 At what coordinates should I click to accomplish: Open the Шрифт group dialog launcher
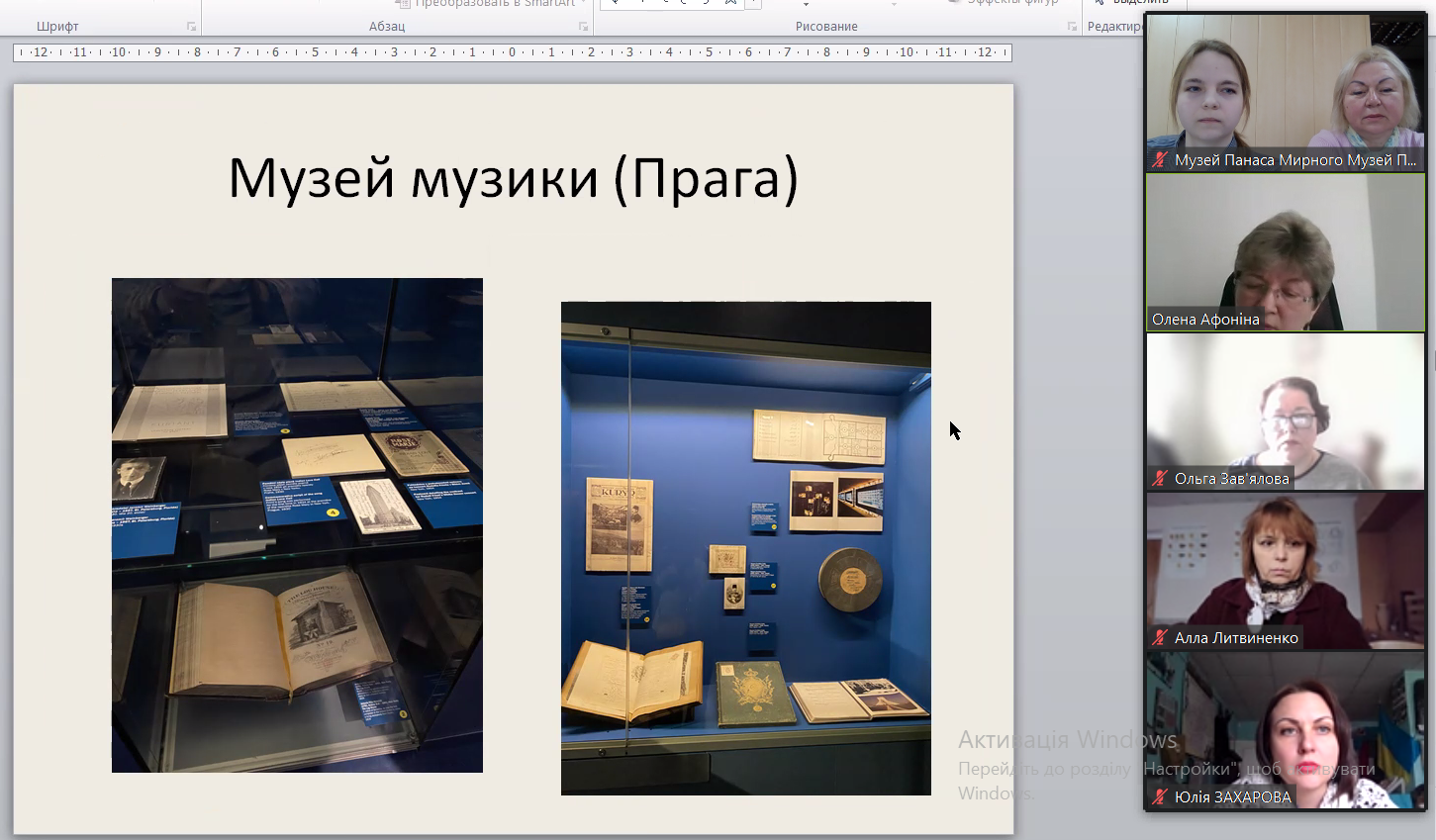pyautogui.click(x=192, y=27)
